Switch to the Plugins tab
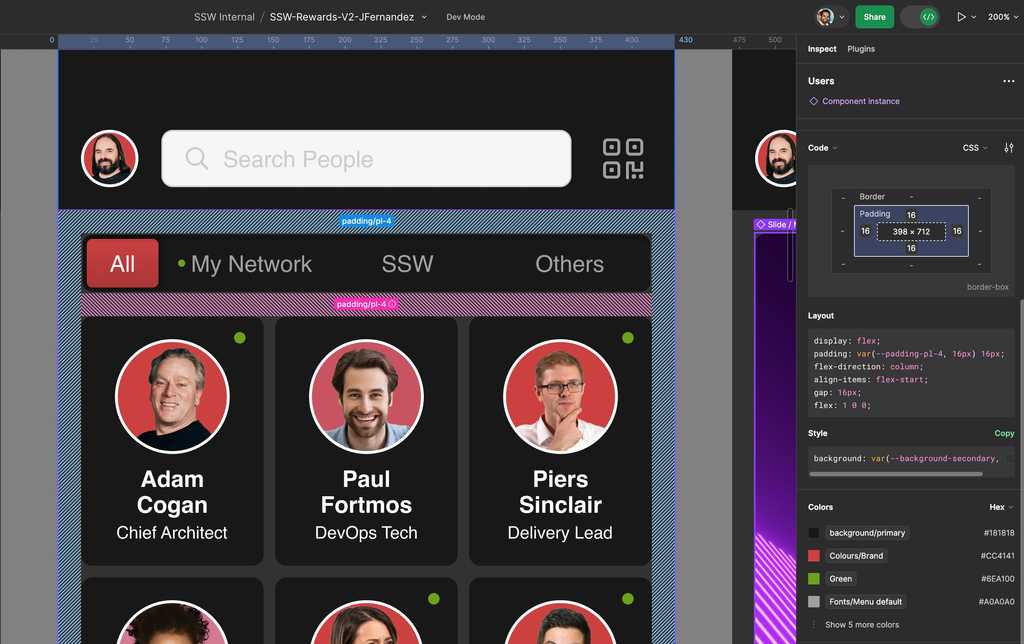The image size is (1024, 644). point(862,48)
